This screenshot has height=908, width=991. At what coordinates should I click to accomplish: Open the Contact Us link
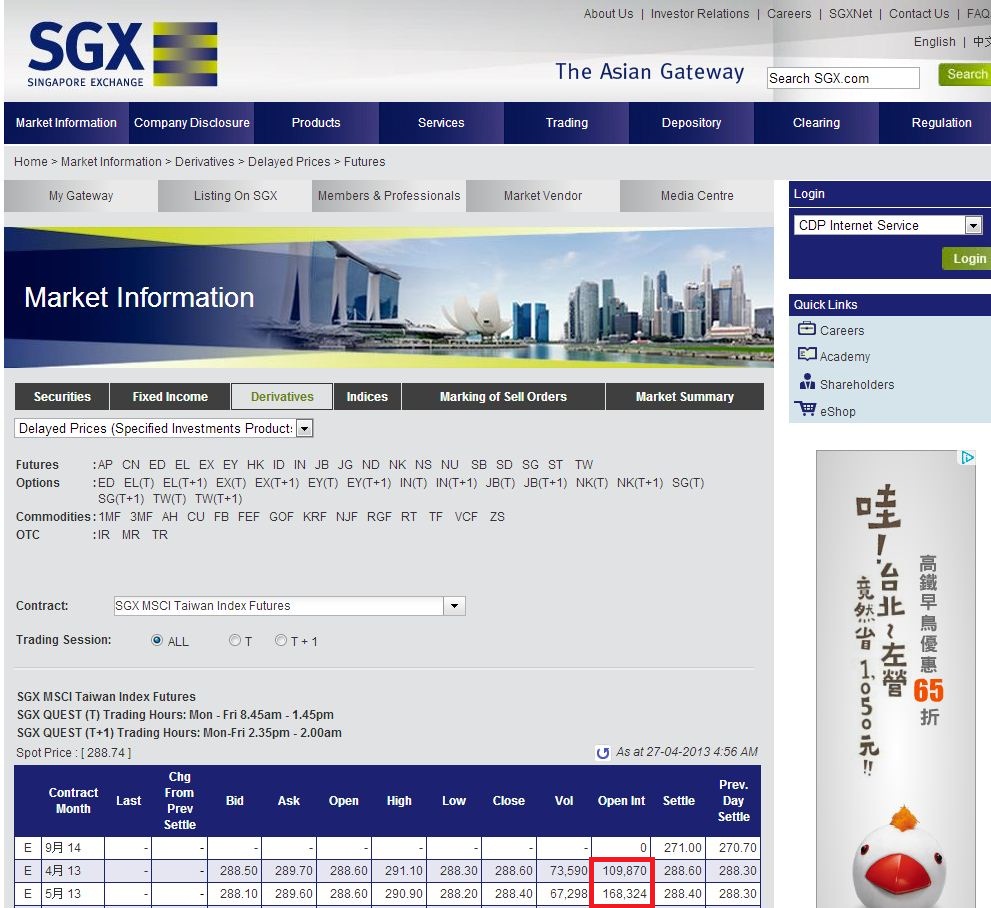[x=919, y=14]
